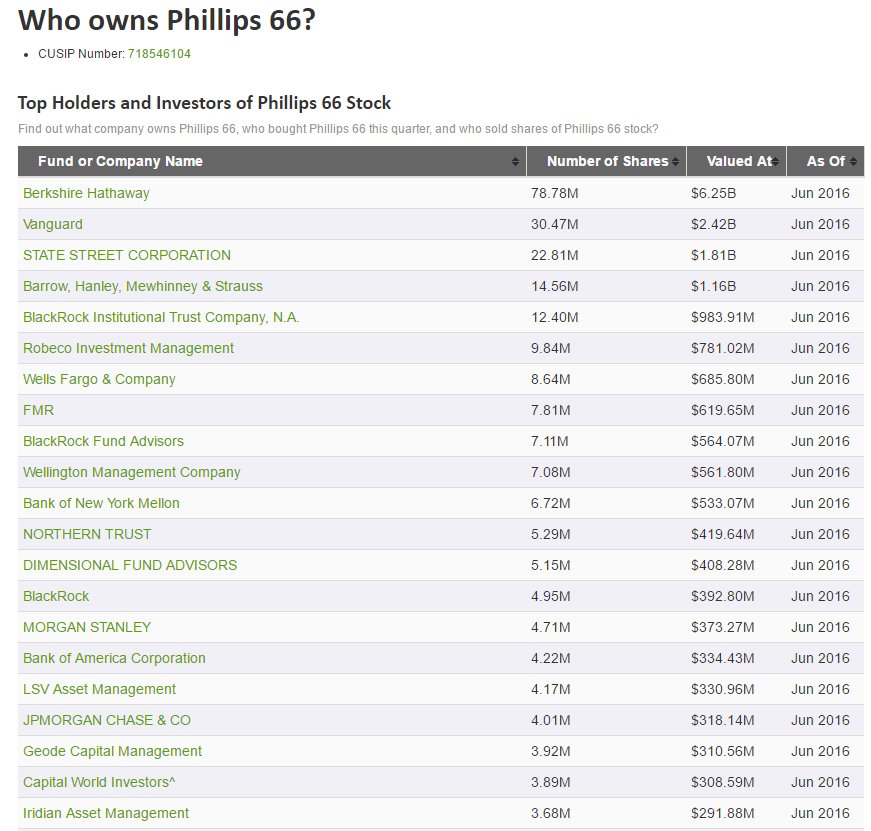This screenshot has width=871, height=831.
Task: Open BlackRock Fund Advisors link
Action: coord(103,442)
